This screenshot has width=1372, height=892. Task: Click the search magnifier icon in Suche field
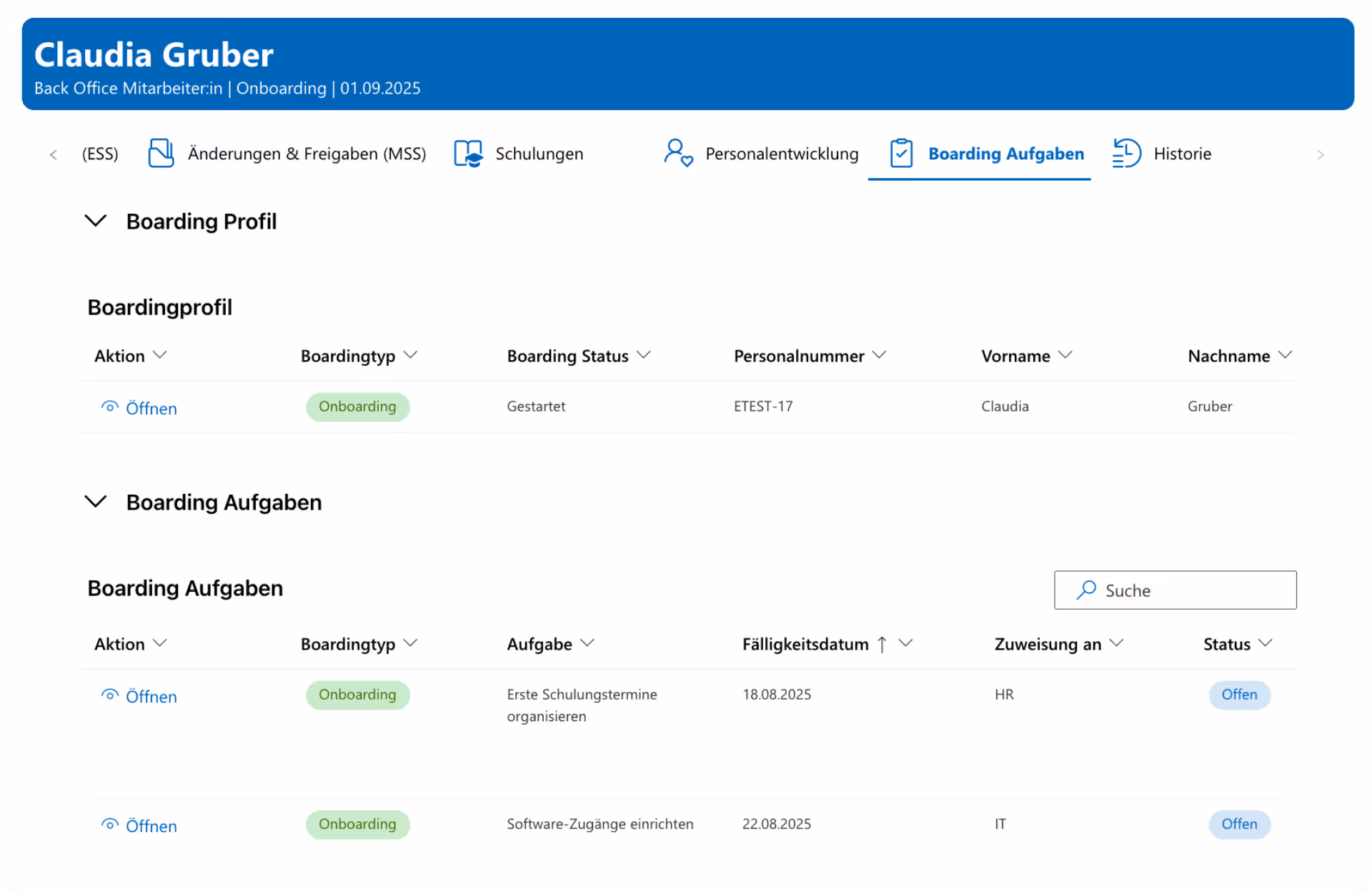click(1085, 590)
